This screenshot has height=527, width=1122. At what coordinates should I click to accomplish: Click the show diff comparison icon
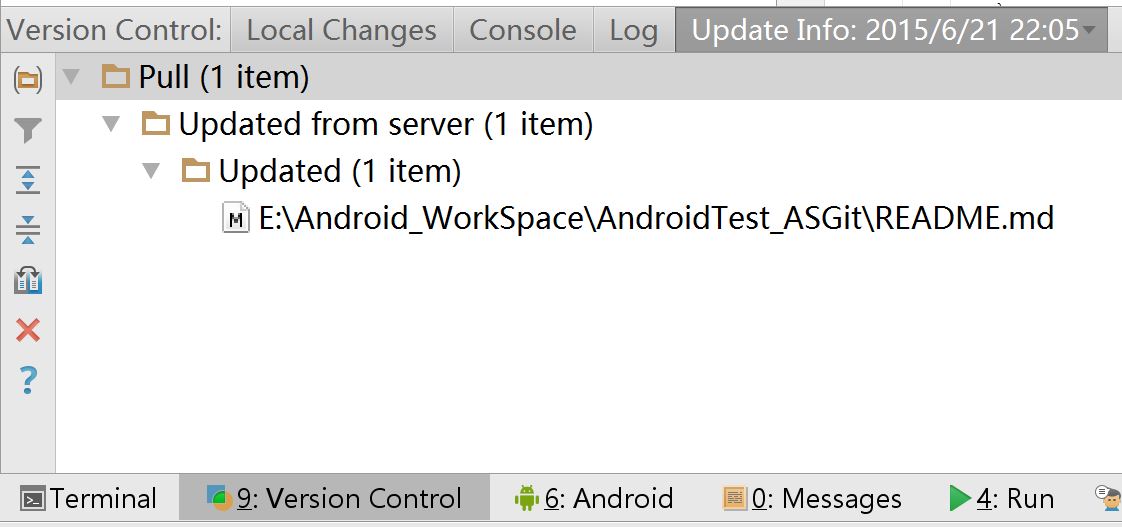[x=27, y=280]
